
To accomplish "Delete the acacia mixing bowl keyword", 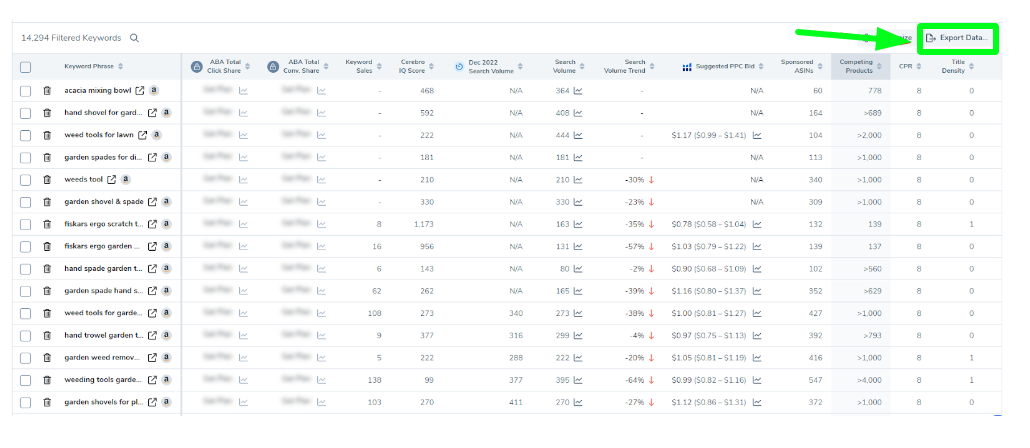I will (x=47, y=91).
